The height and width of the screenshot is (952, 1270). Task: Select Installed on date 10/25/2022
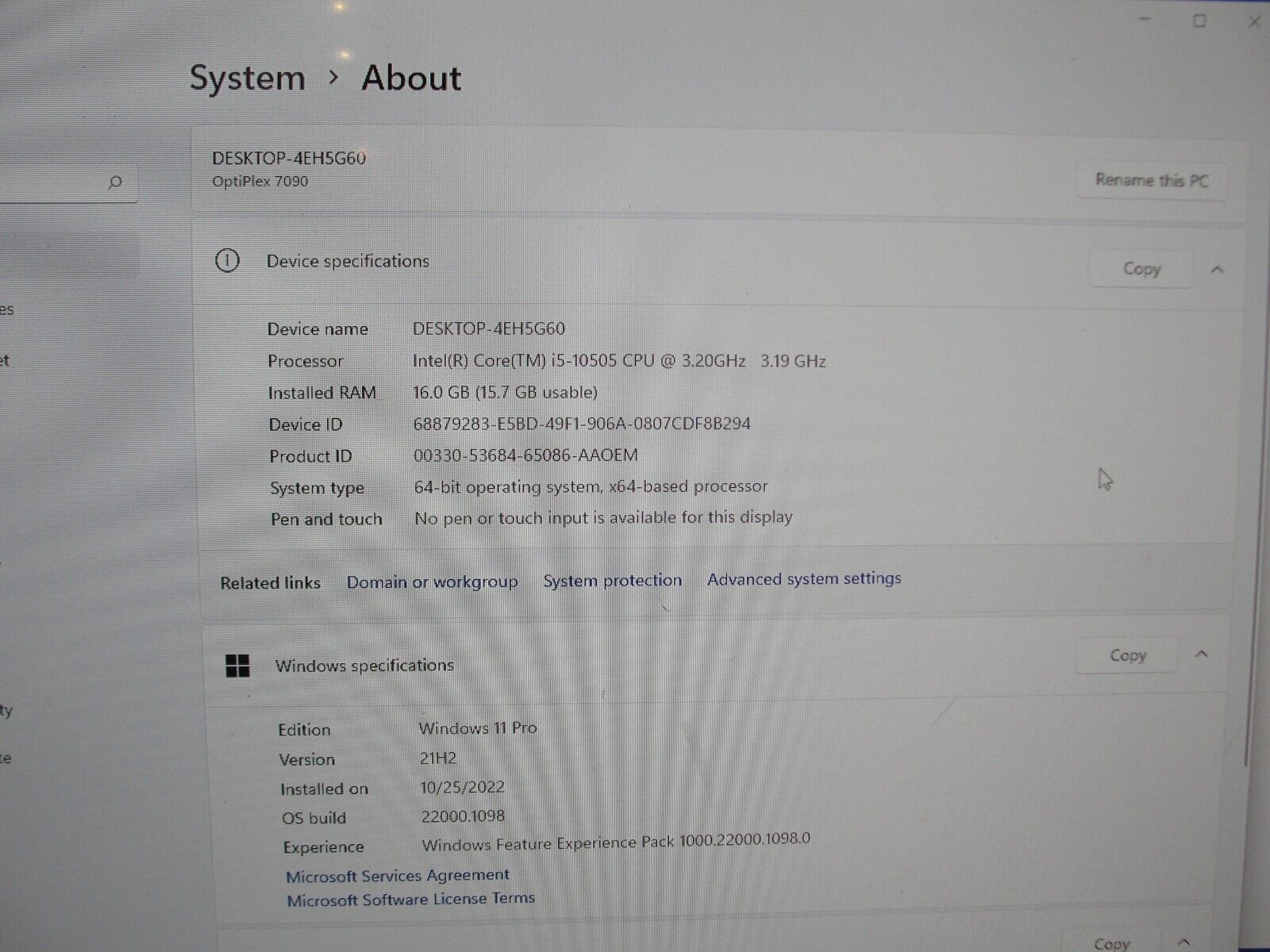(x=463, y=788)
